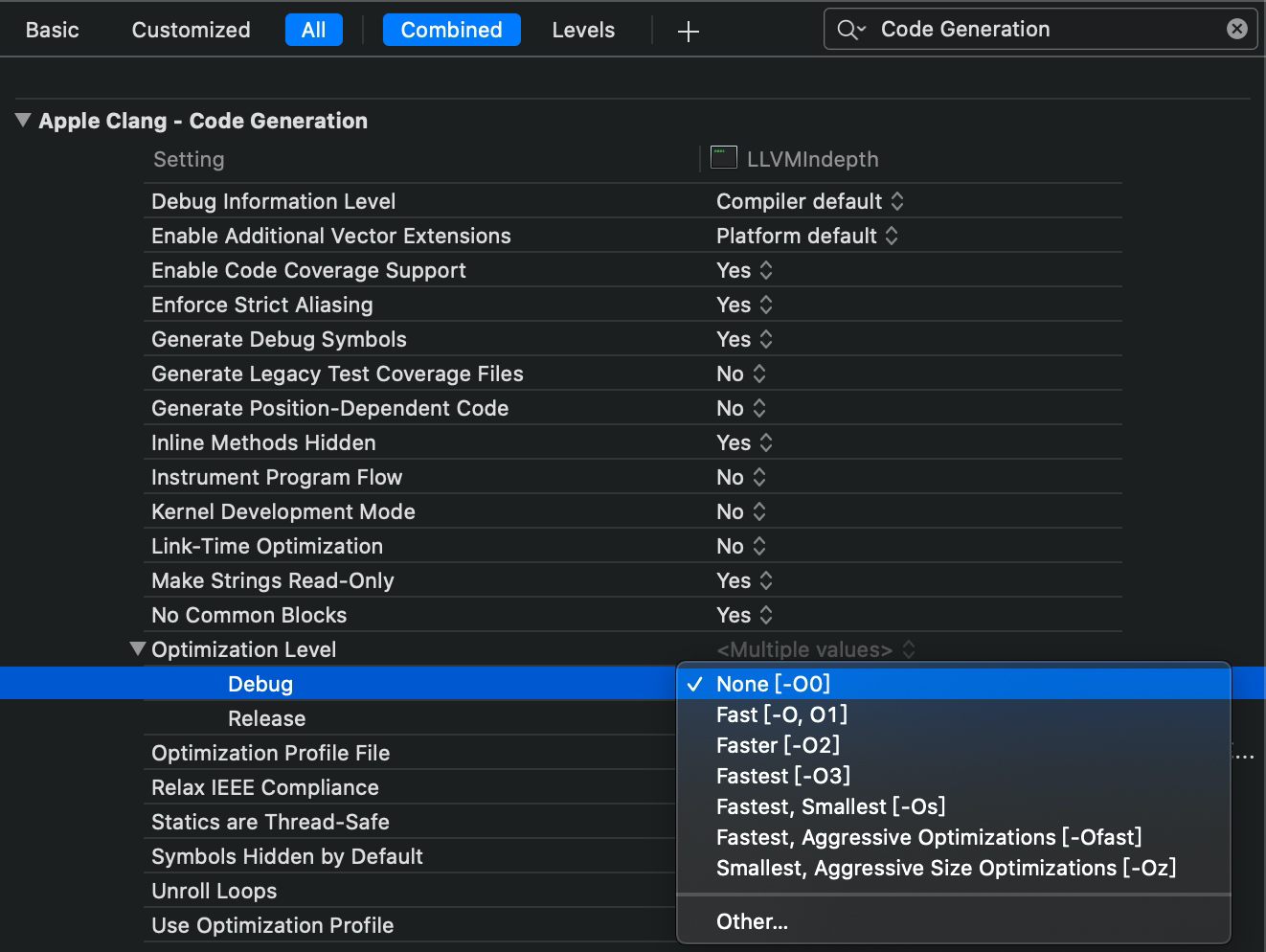Select the Optimization Profile File setting
Viewport: 1266px width, 952px height.
270,753
